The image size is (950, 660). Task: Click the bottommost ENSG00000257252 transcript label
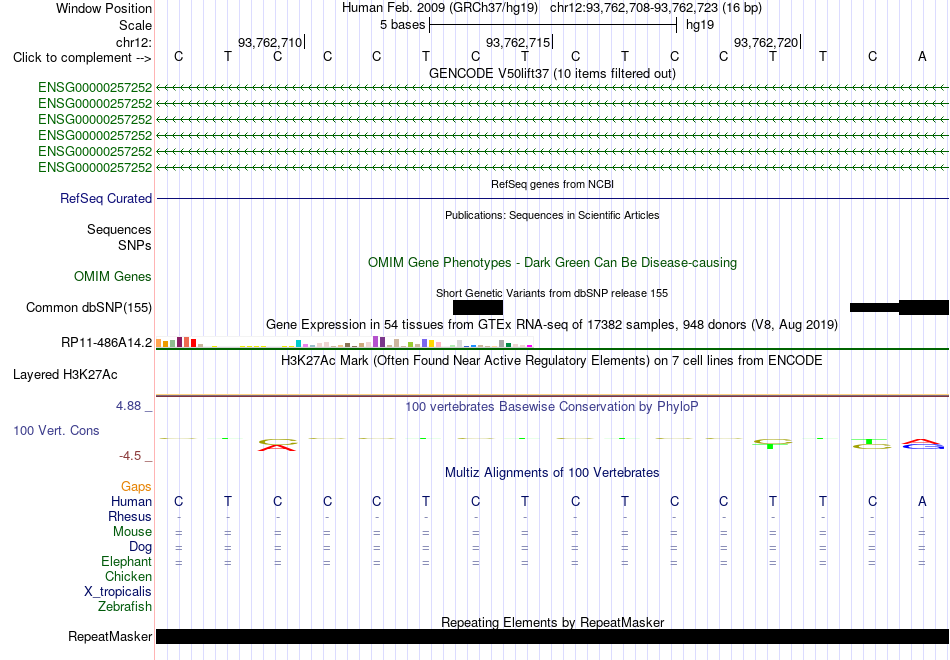95,167
